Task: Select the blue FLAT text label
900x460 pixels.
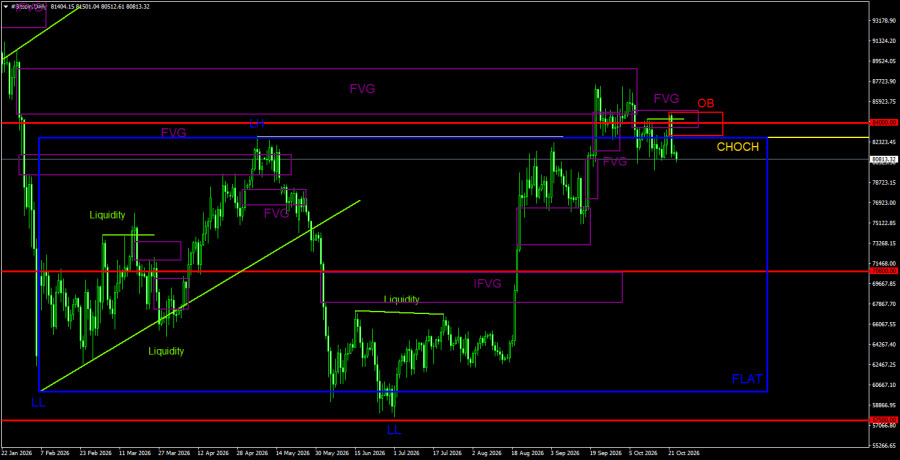Action: point(747,379)
